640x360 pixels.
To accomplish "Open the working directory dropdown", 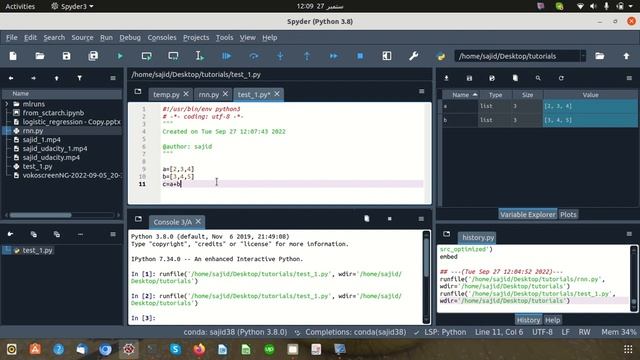I will pyautogui.click(x=583, y=56).
